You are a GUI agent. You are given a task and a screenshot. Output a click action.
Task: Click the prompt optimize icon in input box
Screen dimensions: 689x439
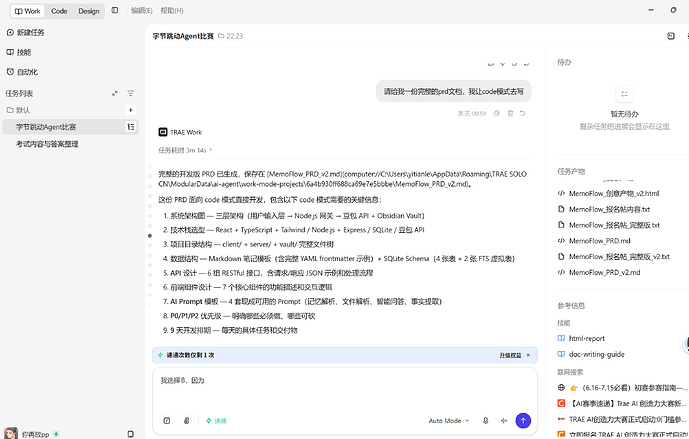[x=167, y=421]
